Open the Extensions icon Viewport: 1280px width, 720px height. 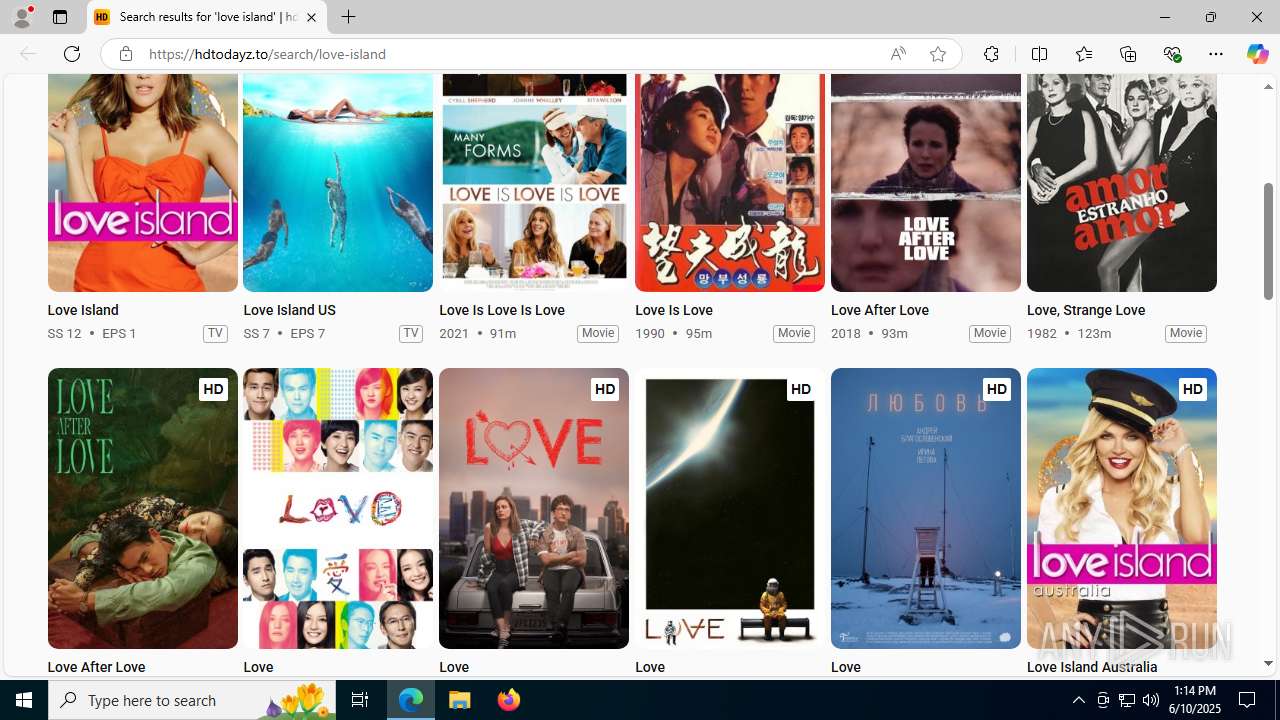pos(991,54)
